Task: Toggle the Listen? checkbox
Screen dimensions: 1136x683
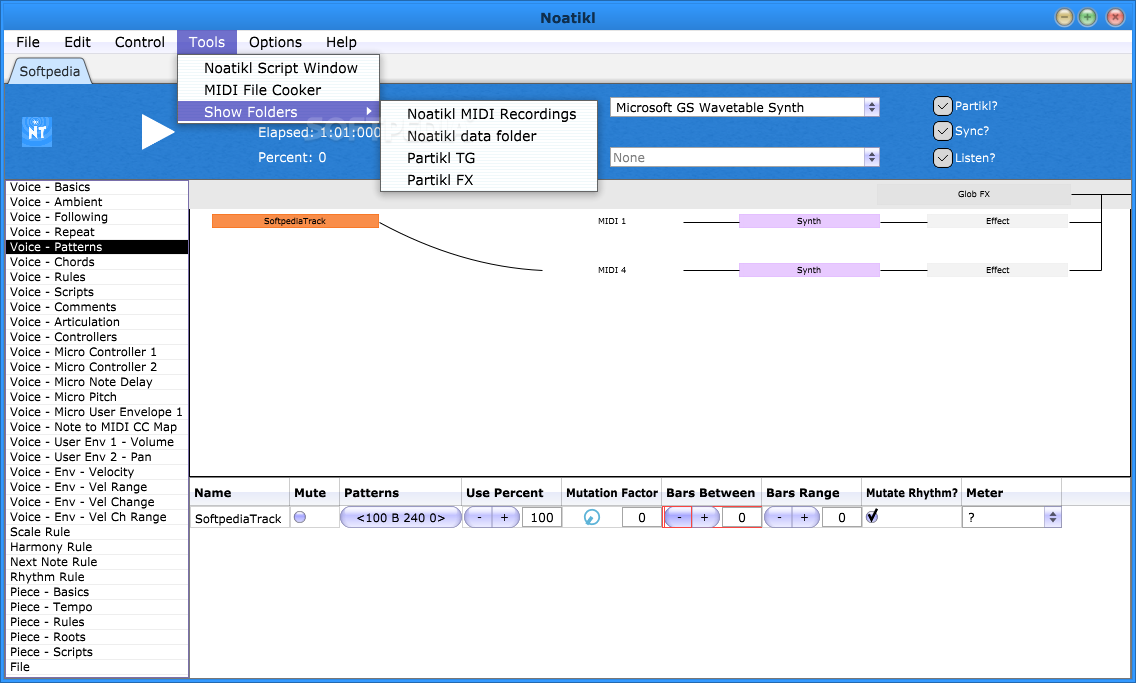Action: tap(943, 158)
